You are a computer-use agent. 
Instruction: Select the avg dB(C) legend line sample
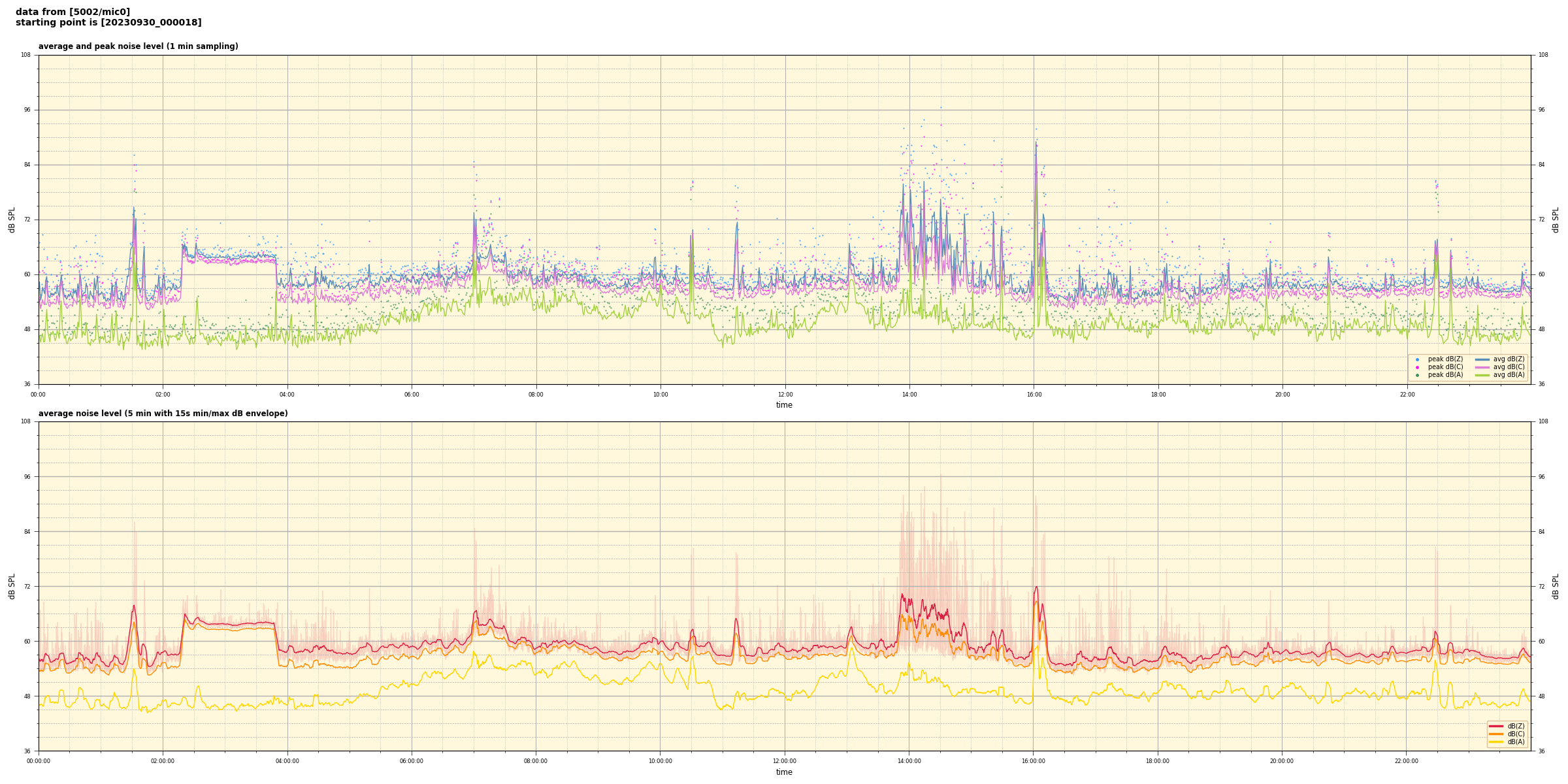pyautogui.click(x=1482, y=367)
